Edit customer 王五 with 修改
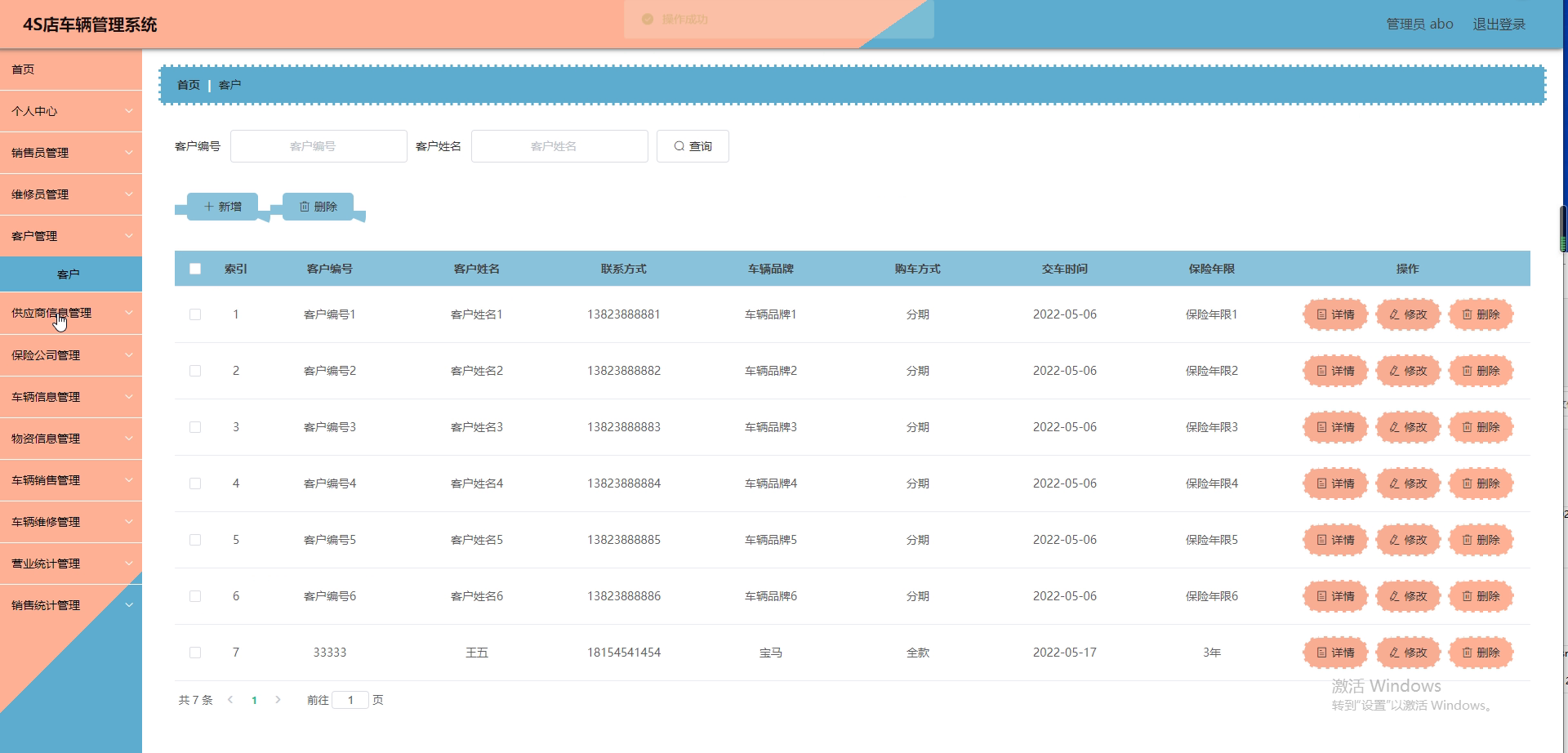The height and width of the screenshot is (753, 1568). pyautogui.click(x=1408, y=653)
